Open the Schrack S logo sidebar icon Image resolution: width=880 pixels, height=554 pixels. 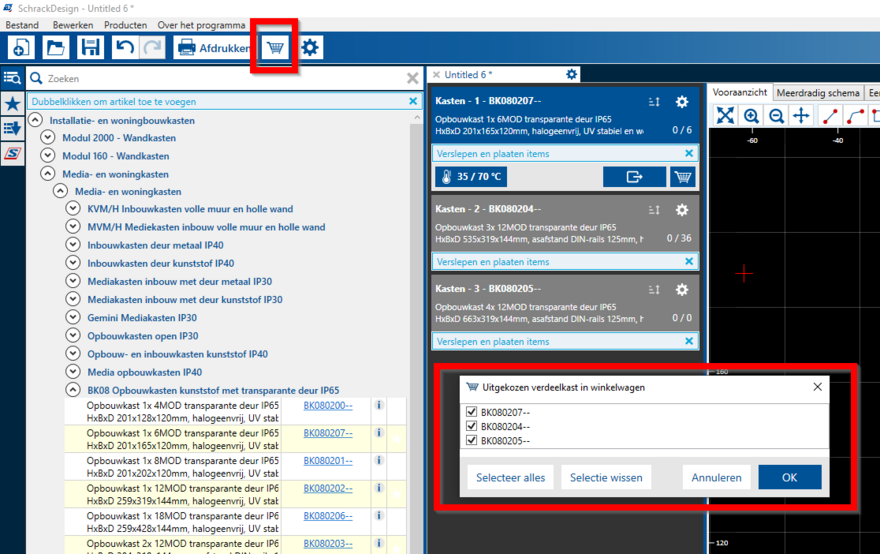pyautogui.click(x=12, y=153)
